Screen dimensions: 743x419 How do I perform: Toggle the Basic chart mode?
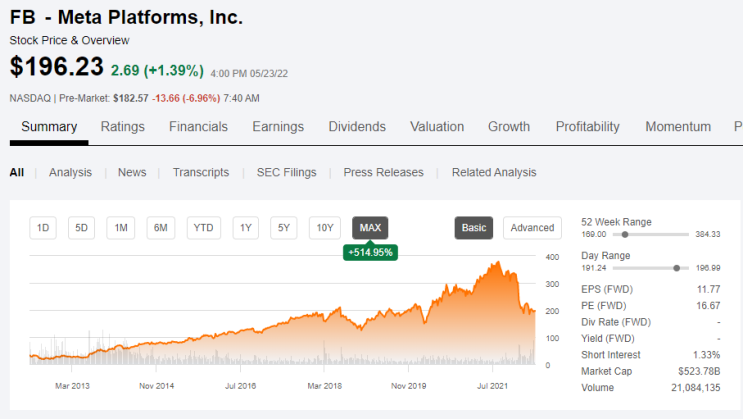pyautogui.click(x=474, y=228)
